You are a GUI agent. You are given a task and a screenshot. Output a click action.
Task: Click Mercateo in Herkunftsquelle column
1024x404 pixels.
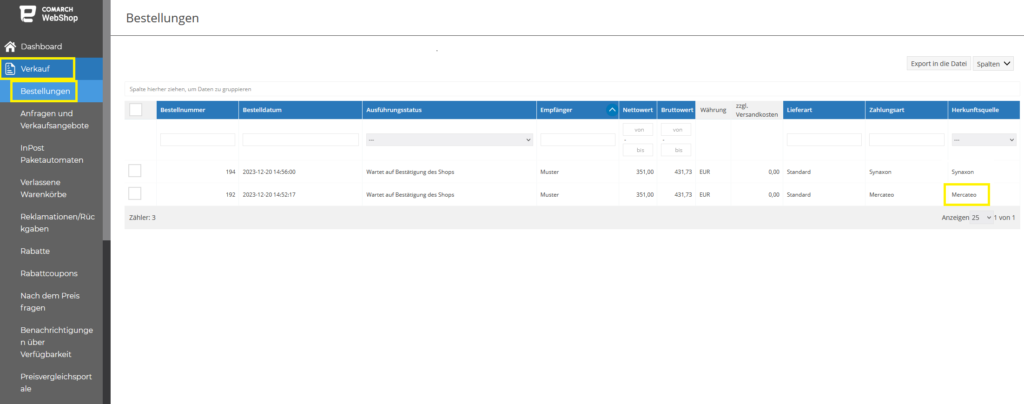point(965,194)
